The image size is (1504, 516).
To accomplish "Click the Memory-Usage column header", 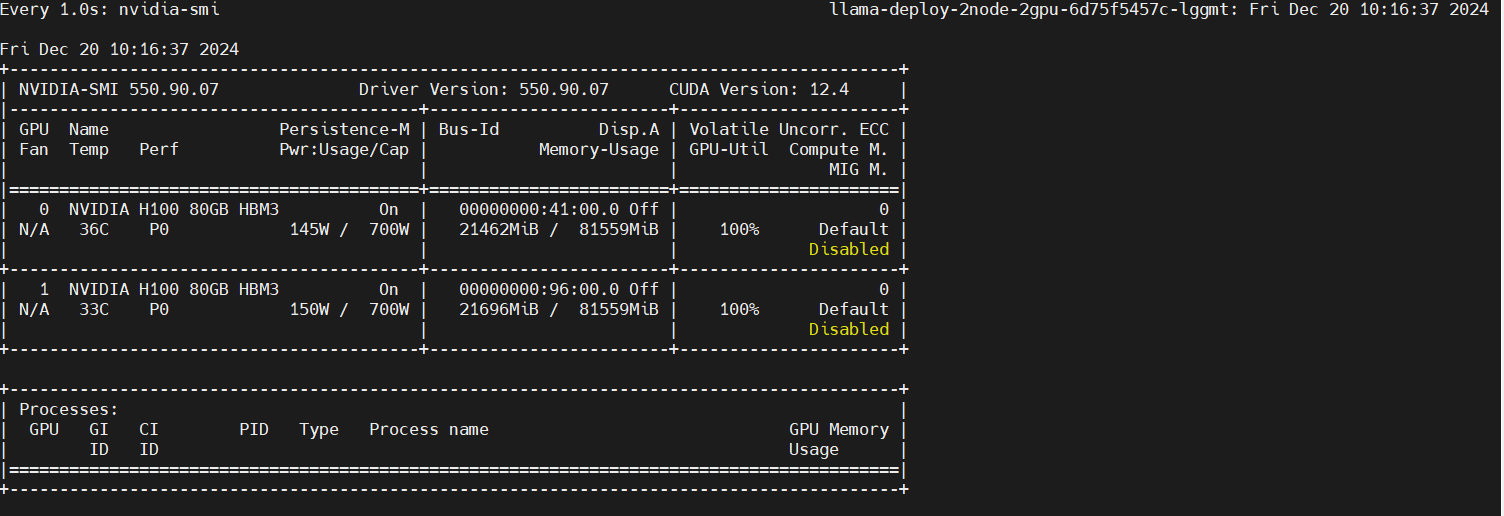I will (598, 149).
